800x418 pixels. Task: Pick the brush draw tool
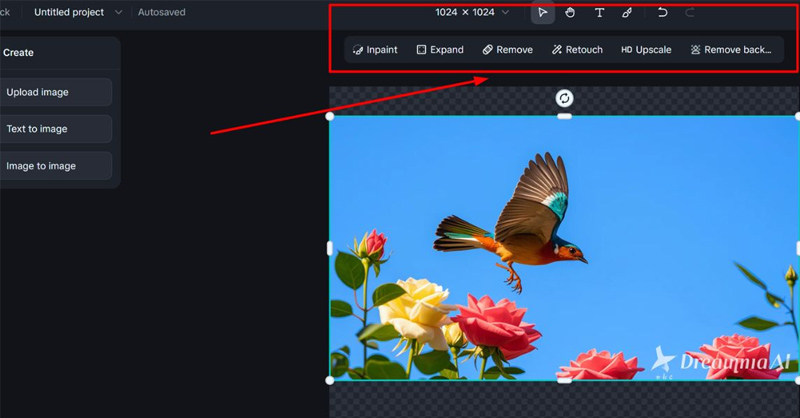(x=627, y=13)
